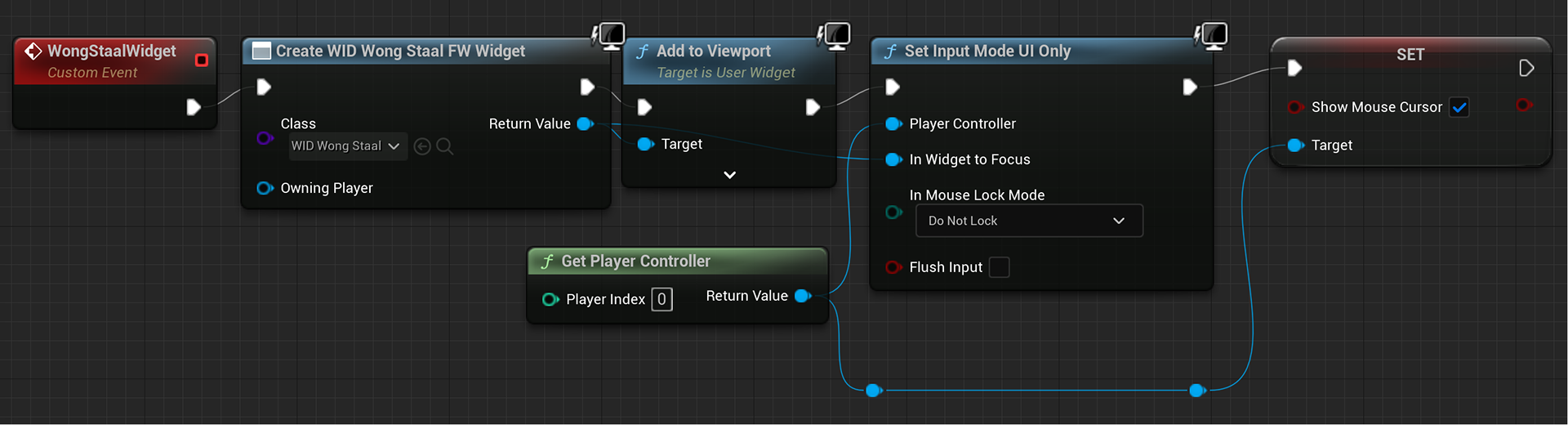Click the WongStaalWidget event delegate pin
This screenshot has width=1568, height=425.
click(x=202, y=60)
